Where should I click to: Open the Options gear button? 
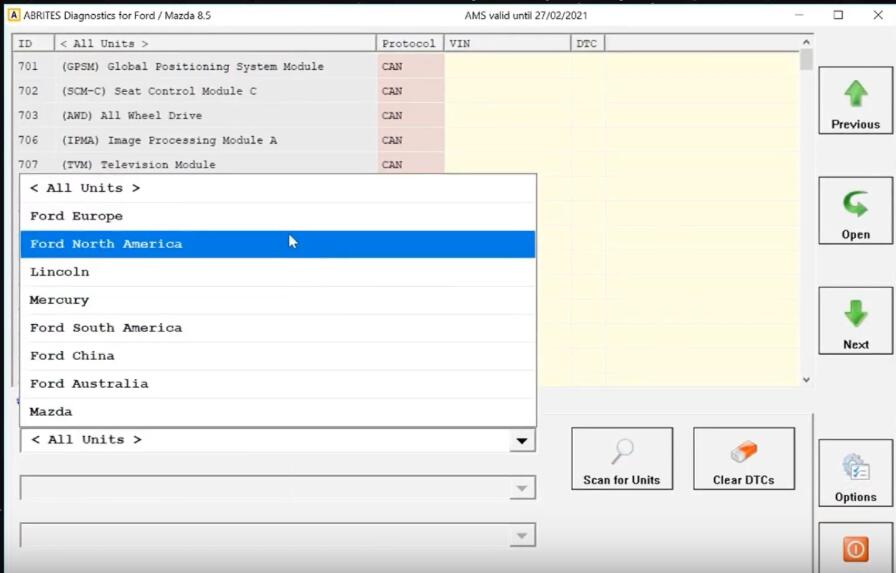[x=855, y=474]
